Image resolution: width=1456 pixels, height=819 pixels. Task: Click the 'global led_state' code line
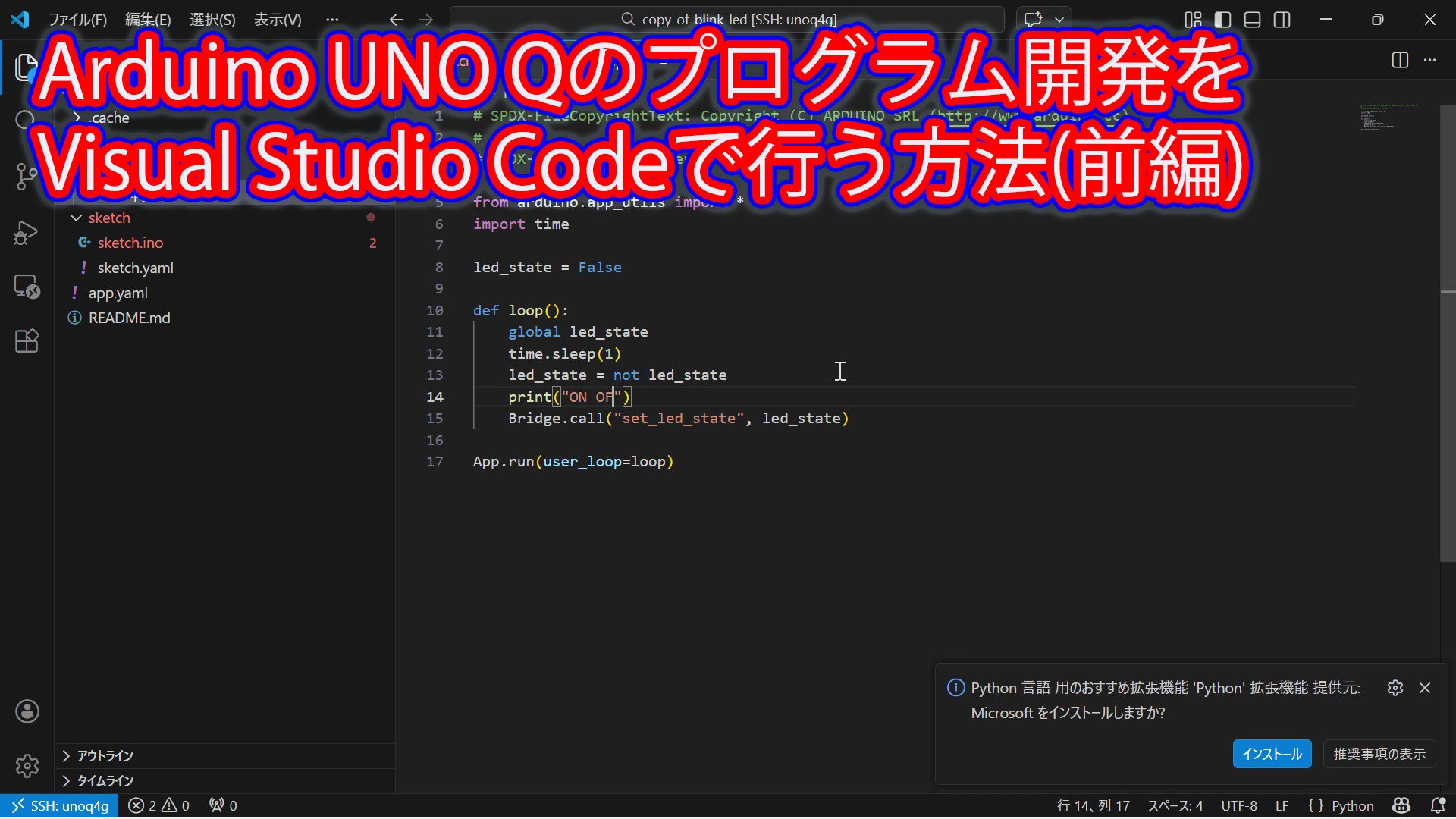click(x=578, y=331)
